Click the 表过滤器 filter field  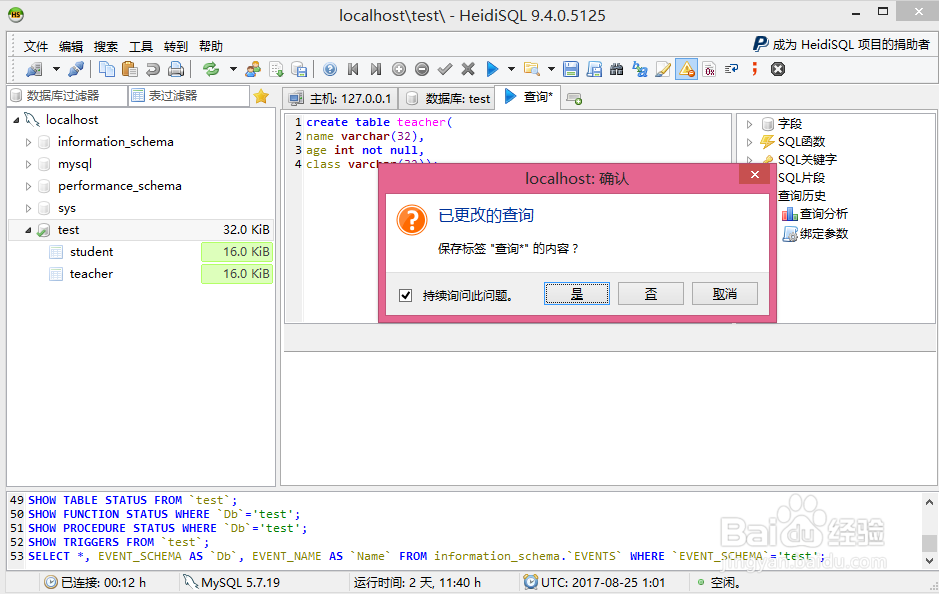point(189,96)
